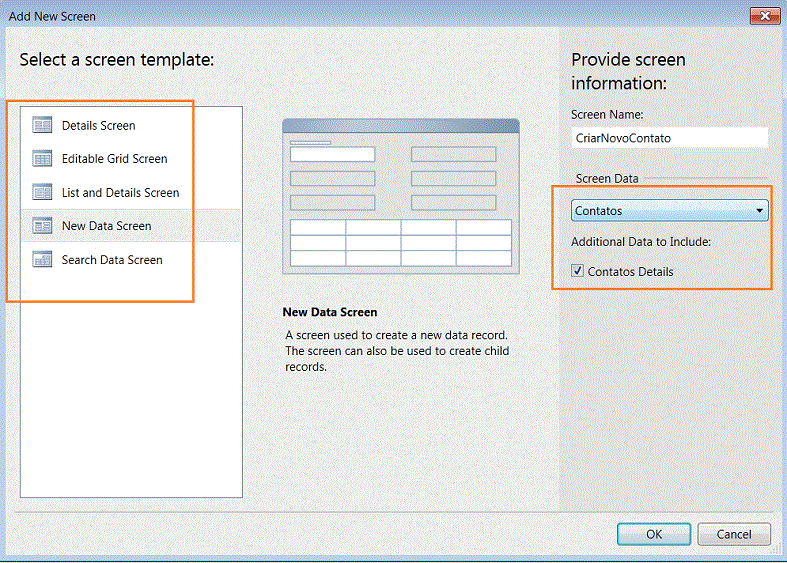Select the "Details Screen" template label

98,125
